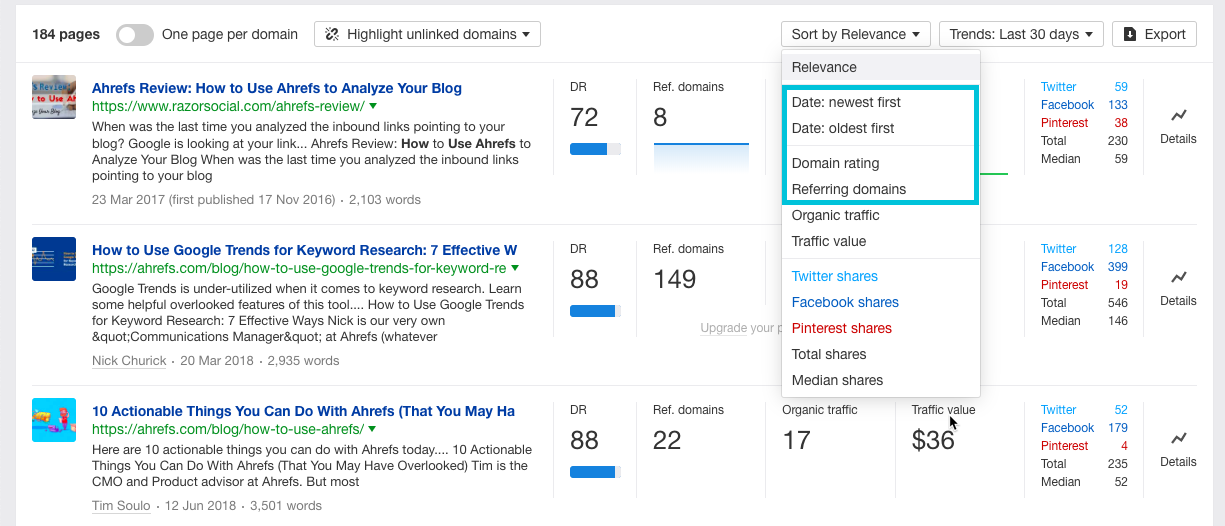The image size is (1225, 526).
Task: Open the Google Trends keyword research article
Action: (x=305, y=250)
